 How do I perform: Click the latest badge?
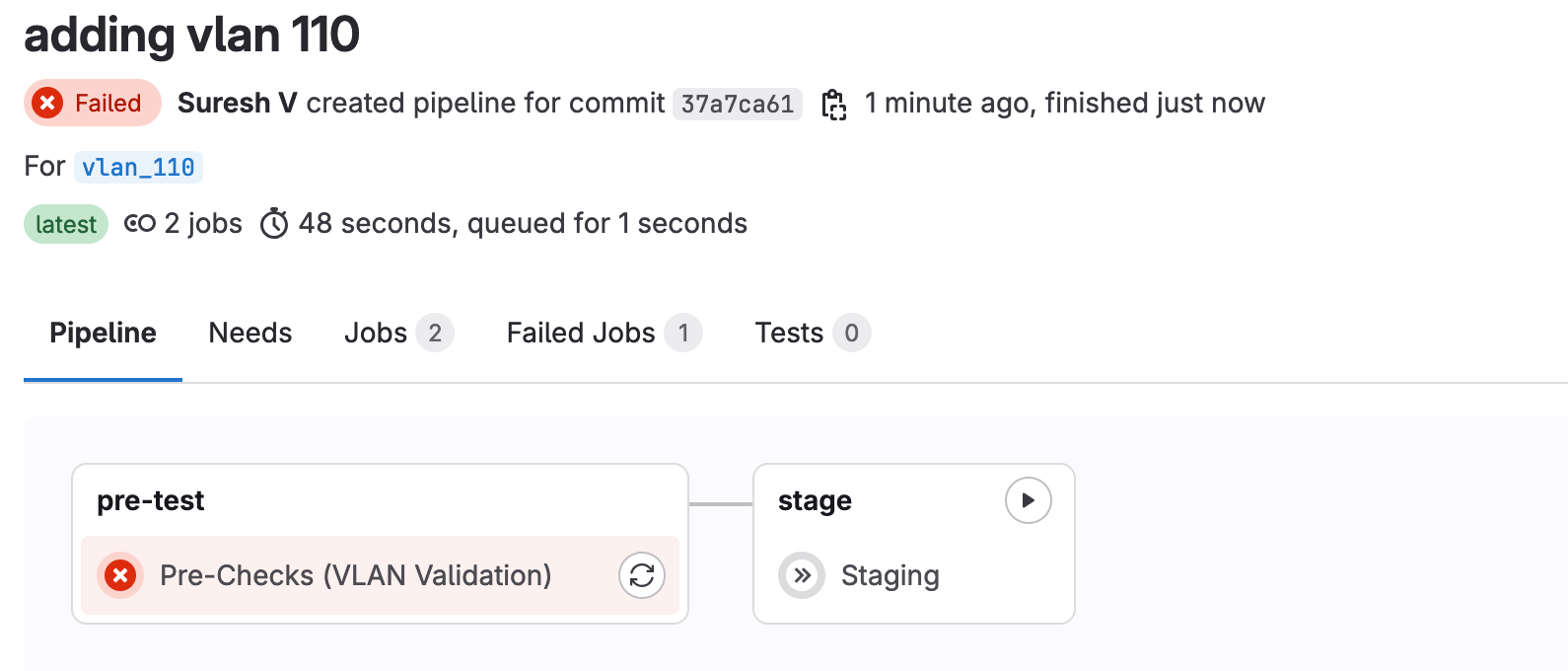tap(66, 224)
